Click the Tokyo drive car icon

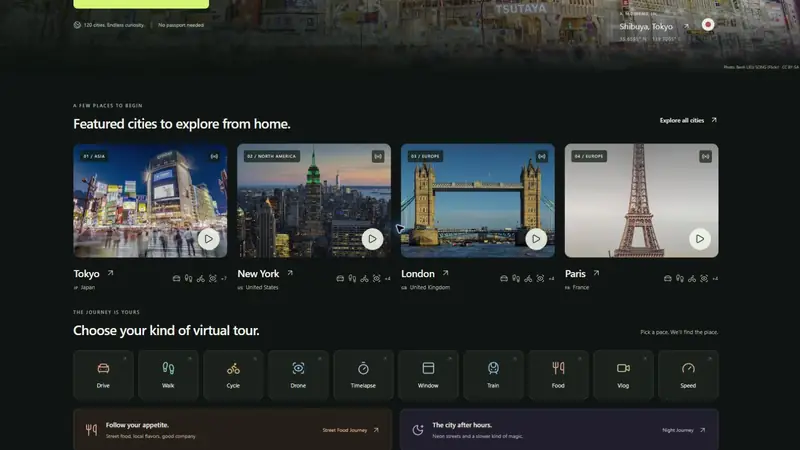[177, 279]
